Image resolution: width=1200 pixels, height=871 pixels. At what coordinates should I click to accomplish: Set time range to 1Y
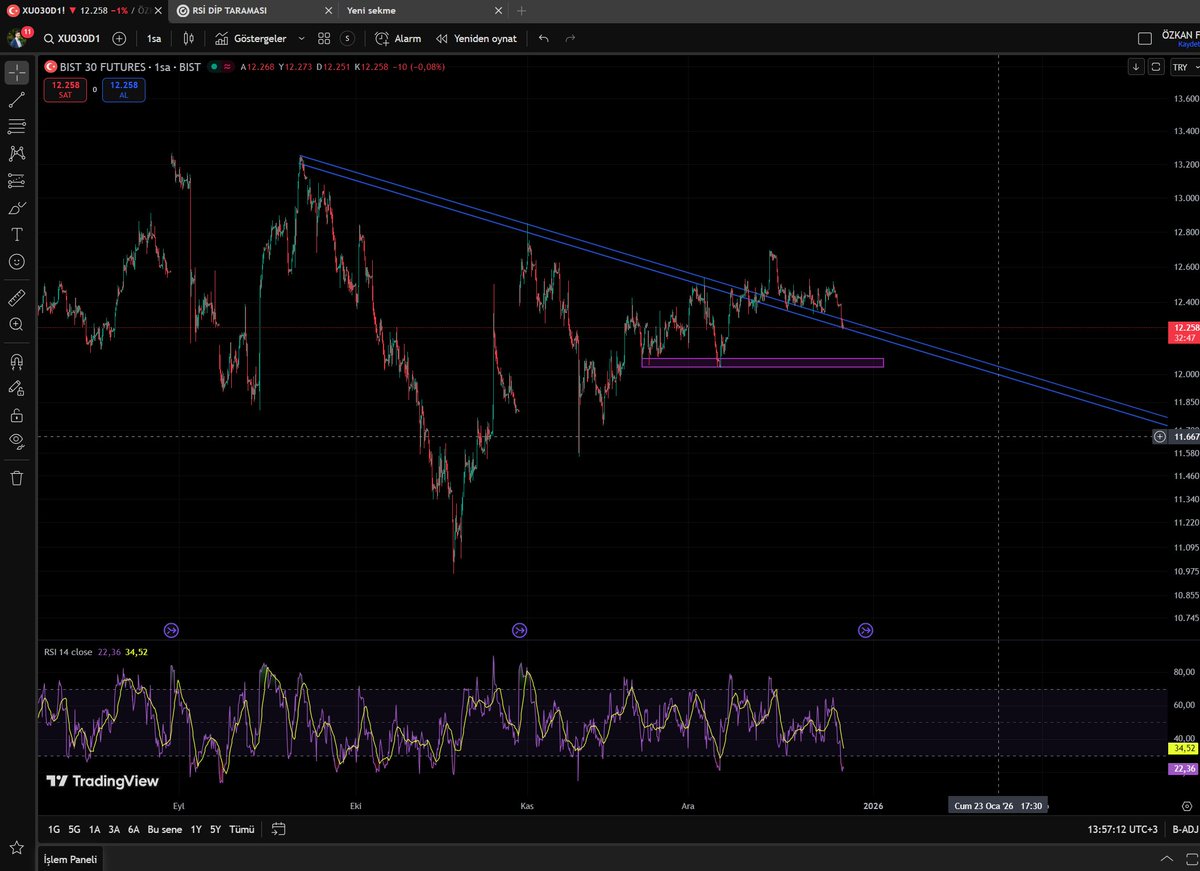196,829
